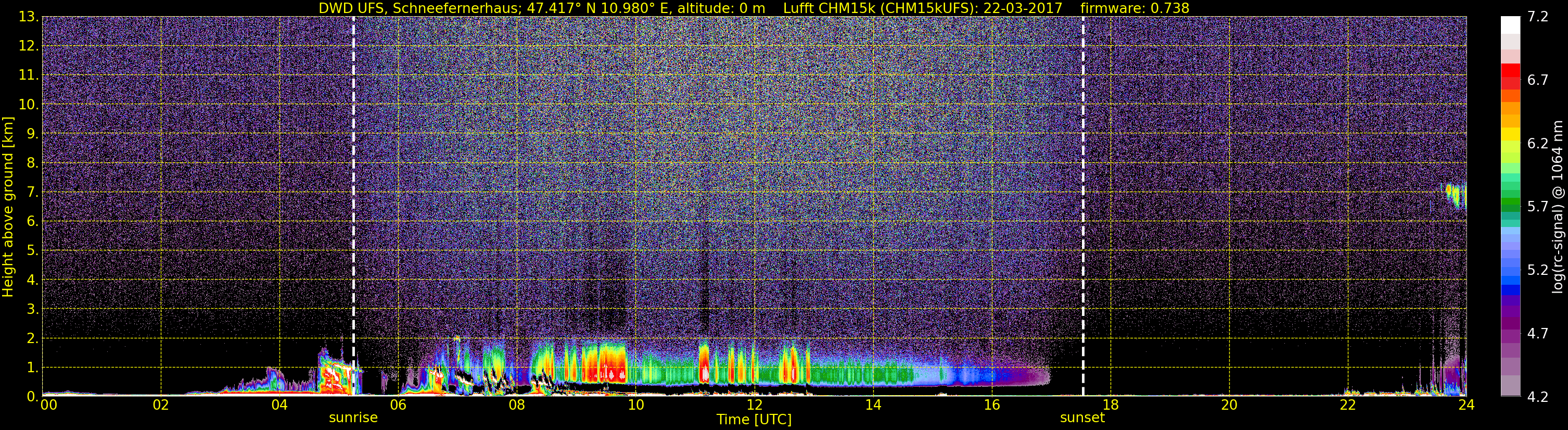Click the '1.' height tick label
The height and width of the screenshot is (430, 1568).
[32, 367]
